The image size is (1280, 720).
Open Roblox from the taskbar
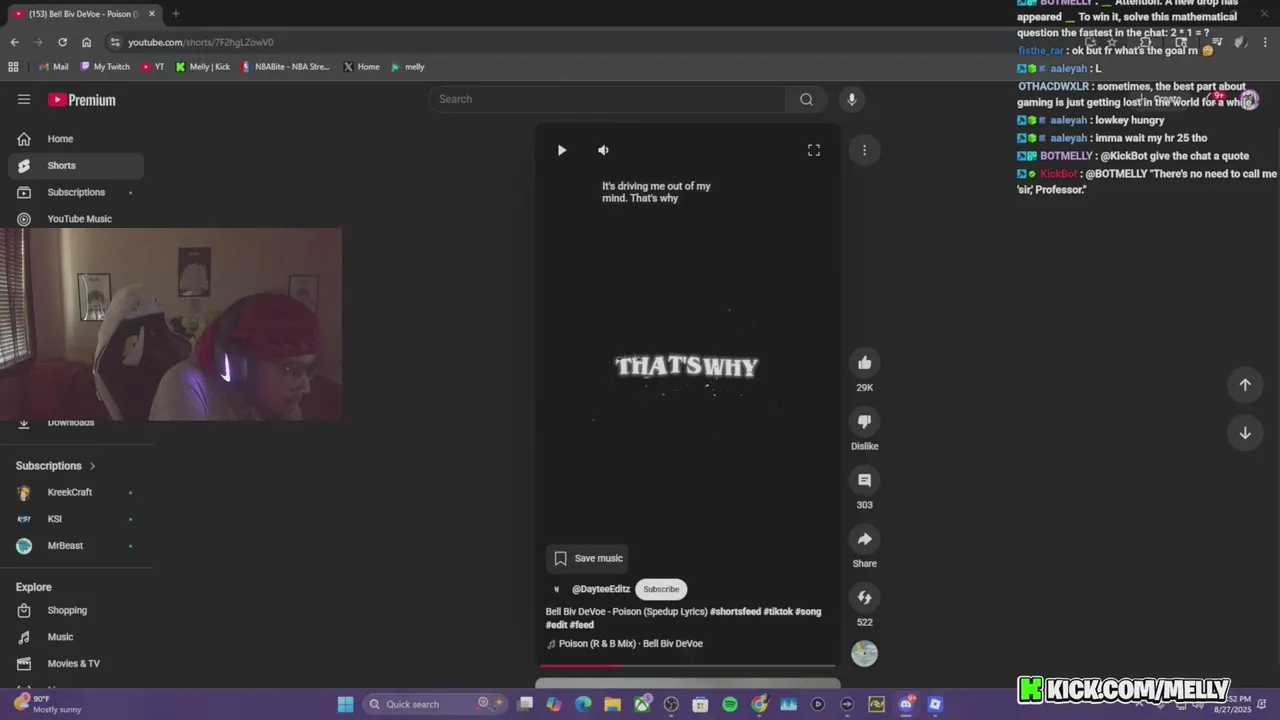[x=935, y=704]
